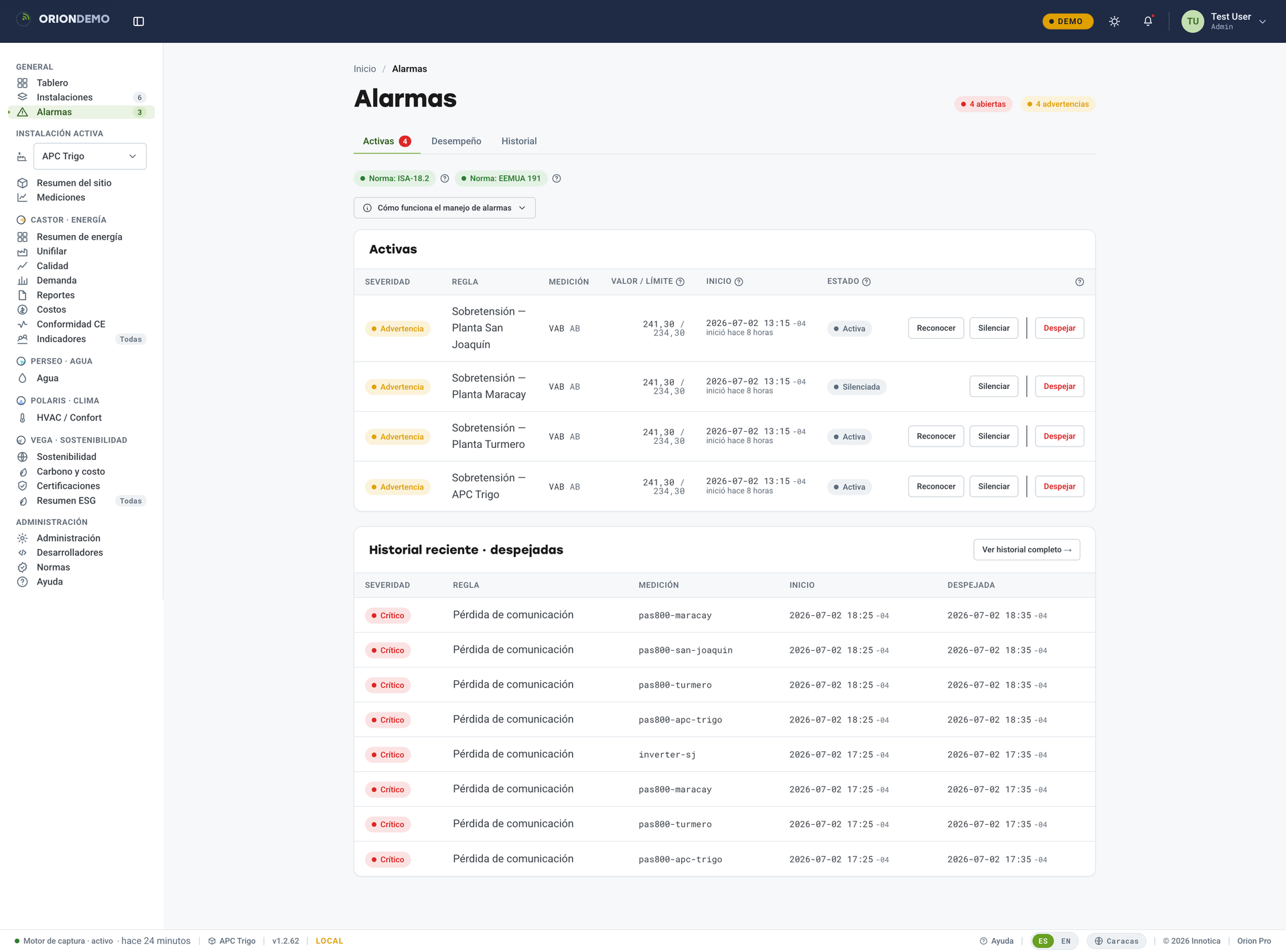The width and height of the screenshot is (1286, 952).
Task: Click APC Trigo in the status bar
Action: [232, 941]
